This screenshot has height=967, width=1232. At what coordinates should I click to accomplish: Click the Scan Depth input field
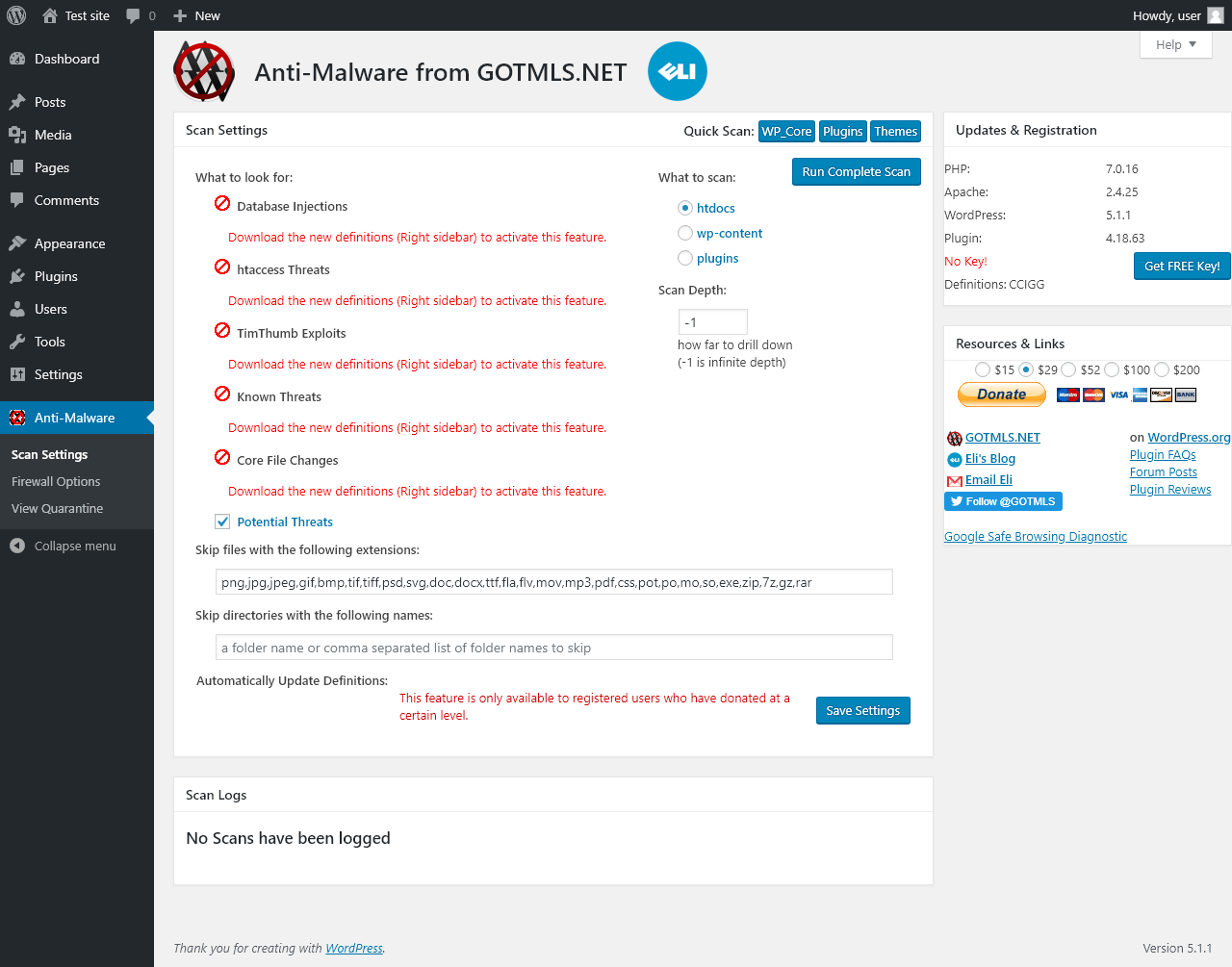click(x=712, y=322)
